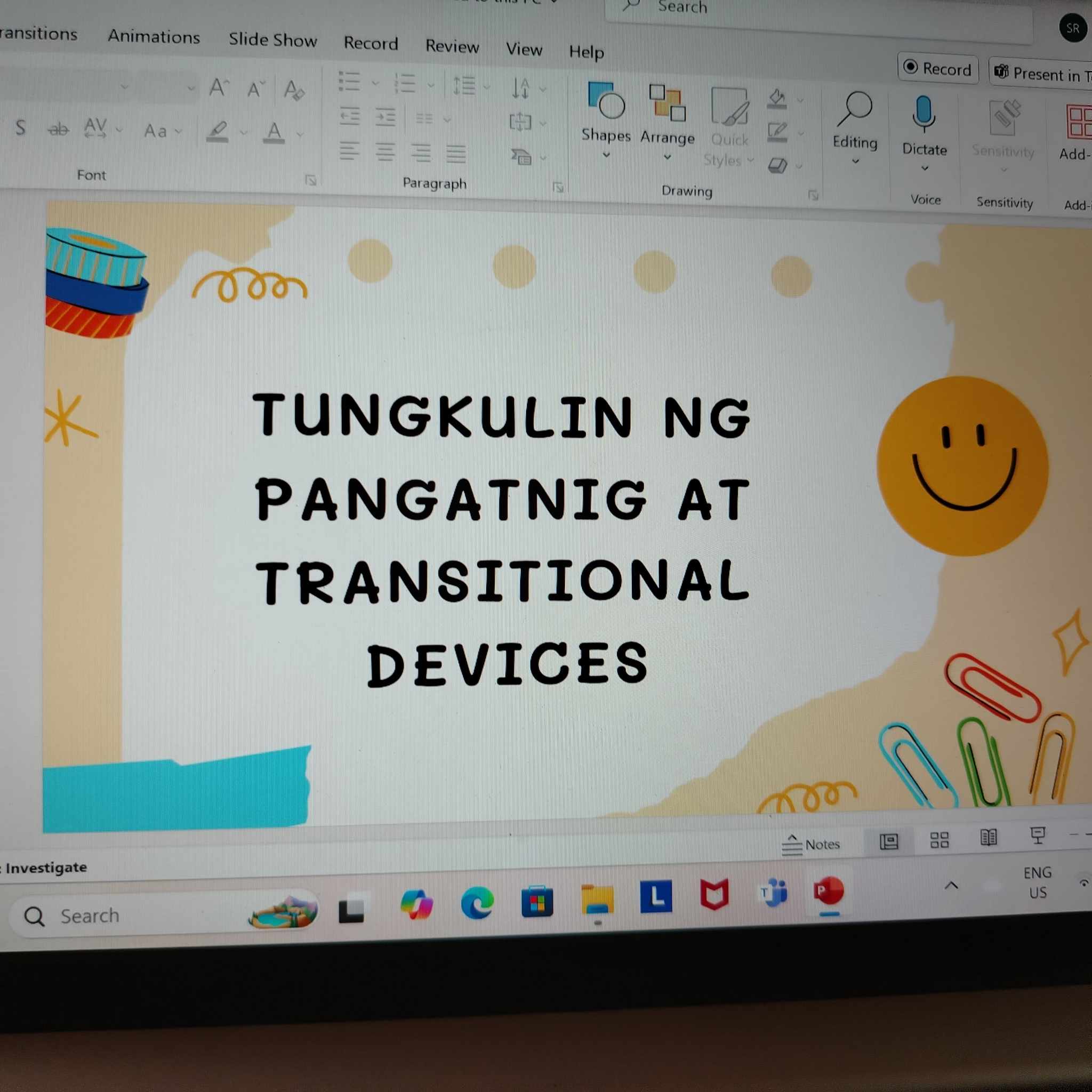The width and height of the screenshot is (1092, 1092).
Task: Click the Accessibility: Investigate status
Action: click(44, 868)
